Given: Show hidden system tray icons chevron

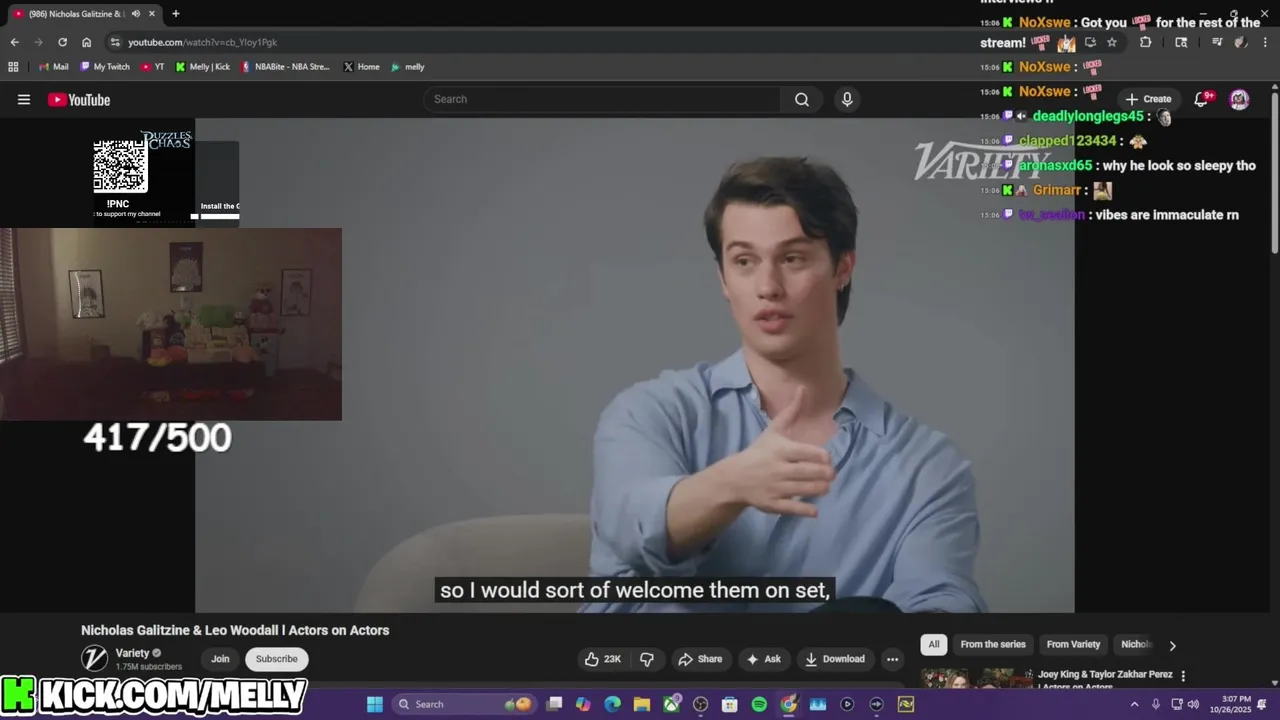Looking at the screenshot, I should (x=1134, y=704).
